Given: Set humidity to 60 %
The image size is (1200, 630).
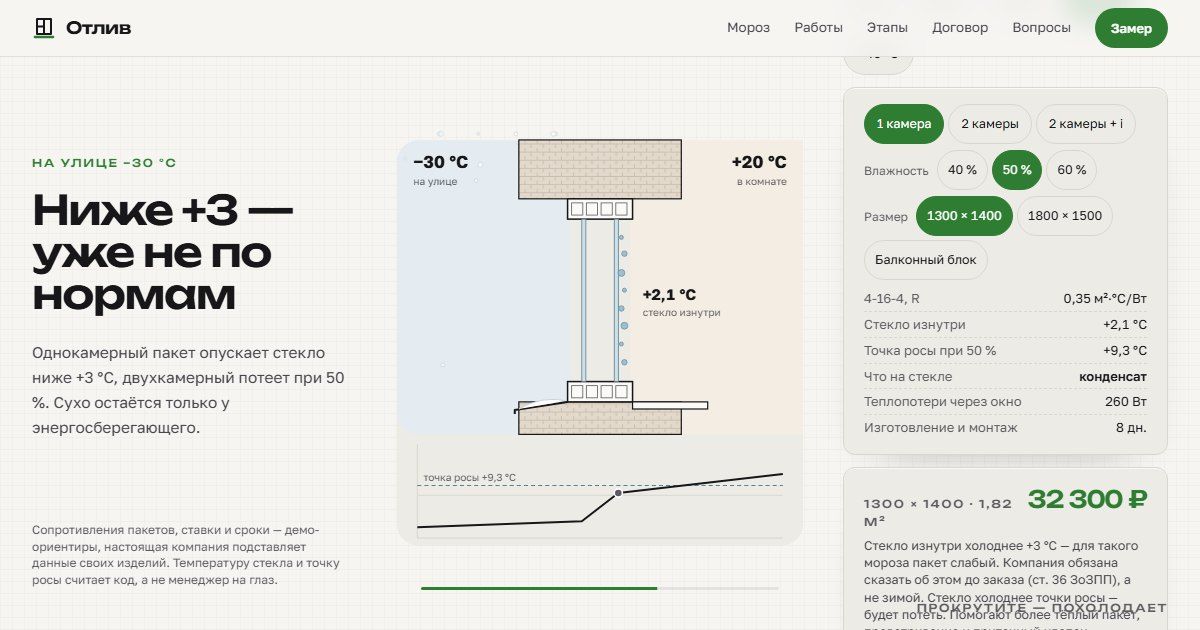Looking at the screenshot, I should coord(1072,170).
